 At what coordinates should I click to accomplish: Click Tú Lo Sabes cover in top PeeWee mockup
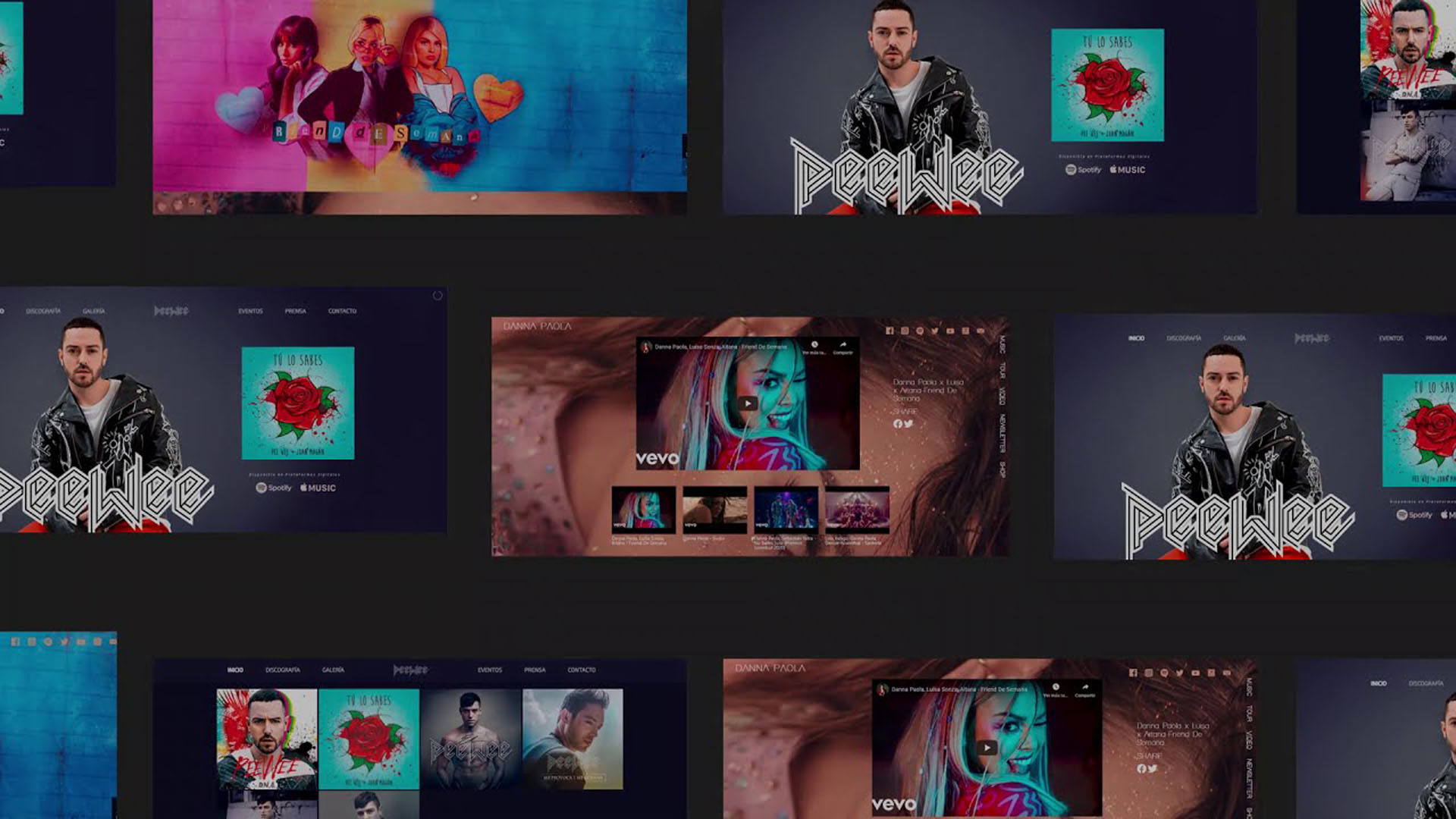pos(1107,85)
